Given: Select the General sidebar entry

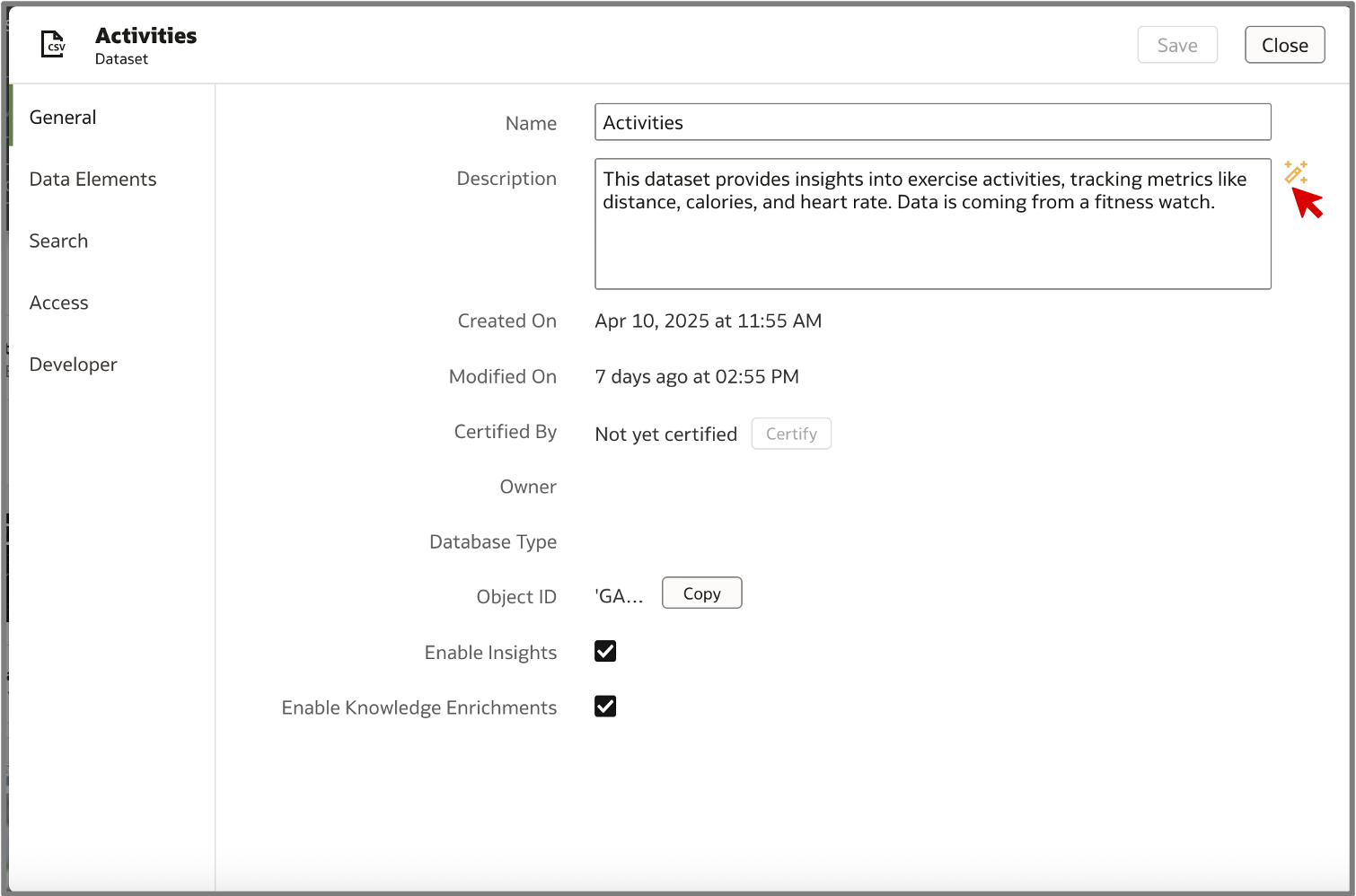Looking at the screenshot, I should click(62, 117).
